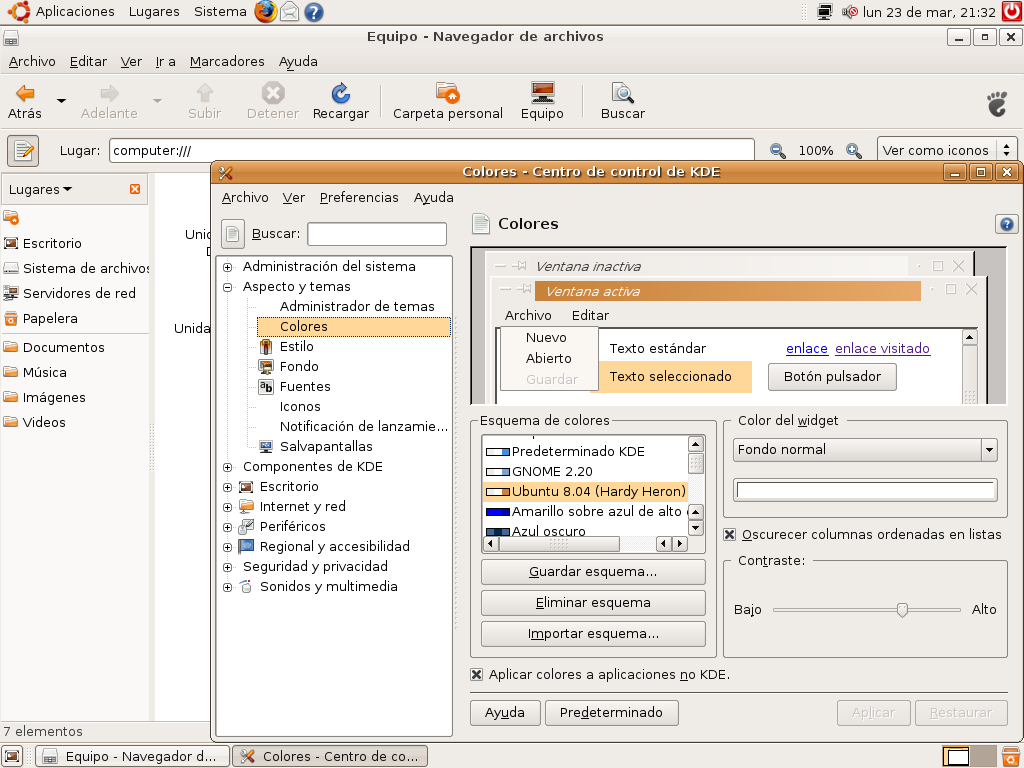1024x768 pixels.
Task: Click the KDE Colores help question icon
Action: tap(1006, 224)
